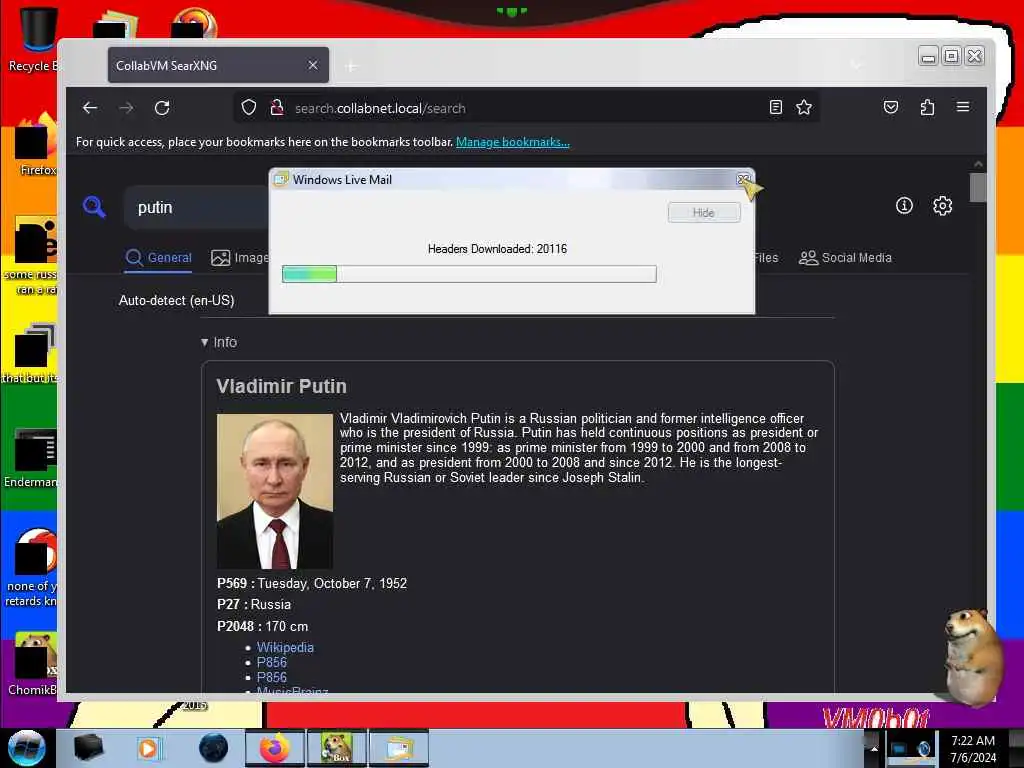Viewport: 1024px width, 768px height.
Task: Click the Vladimir Putin heading
Action: pyautogui.click(x=281, y=386)
